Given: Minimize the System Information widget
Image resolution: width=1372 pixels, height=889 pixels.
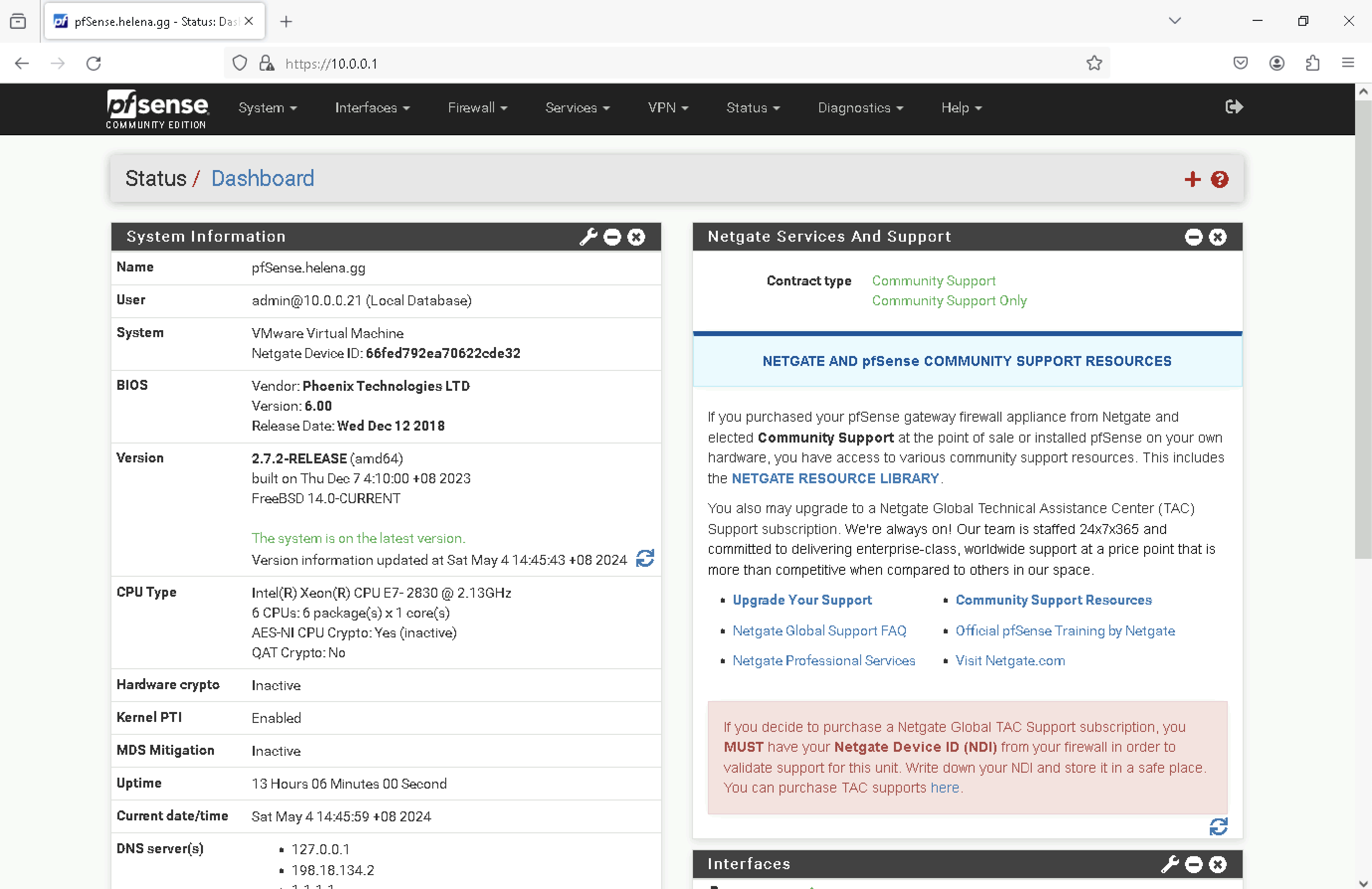Looking at the screenshot, I should click(612, 237).
